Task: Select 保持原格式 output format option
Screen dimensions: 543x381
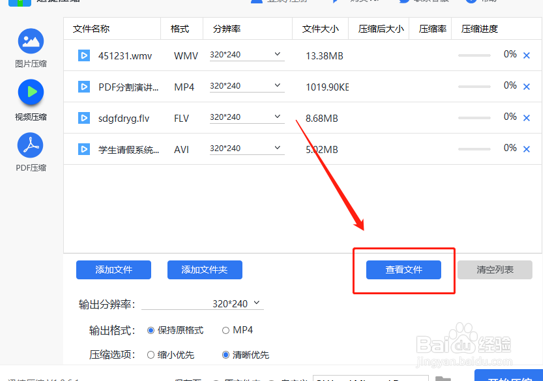Action: click(x=150, y=330)
